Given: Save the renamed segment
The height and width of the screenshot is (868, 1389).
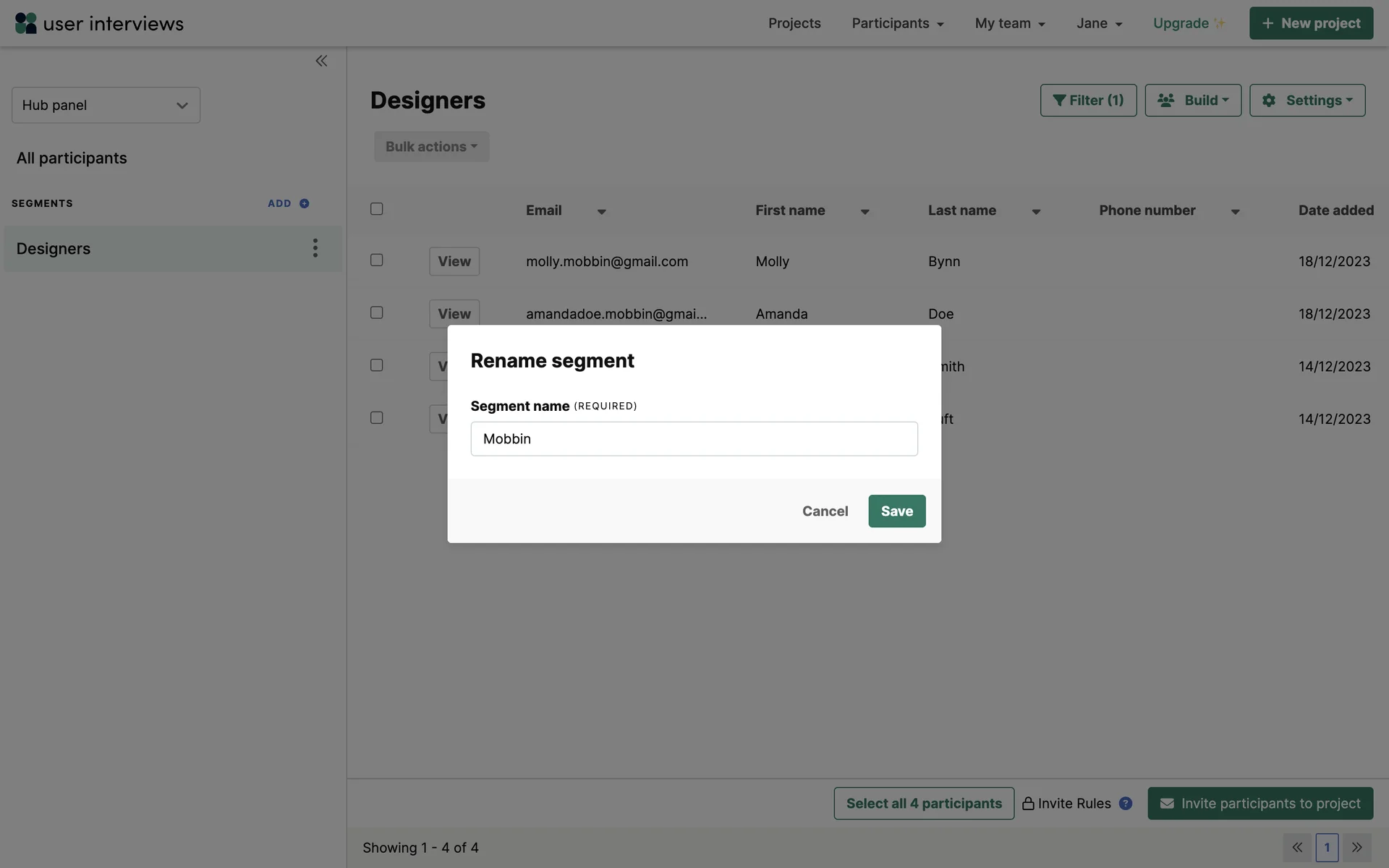Looking at the screenshot, I should pyautogui.click(x=896, y=511).
